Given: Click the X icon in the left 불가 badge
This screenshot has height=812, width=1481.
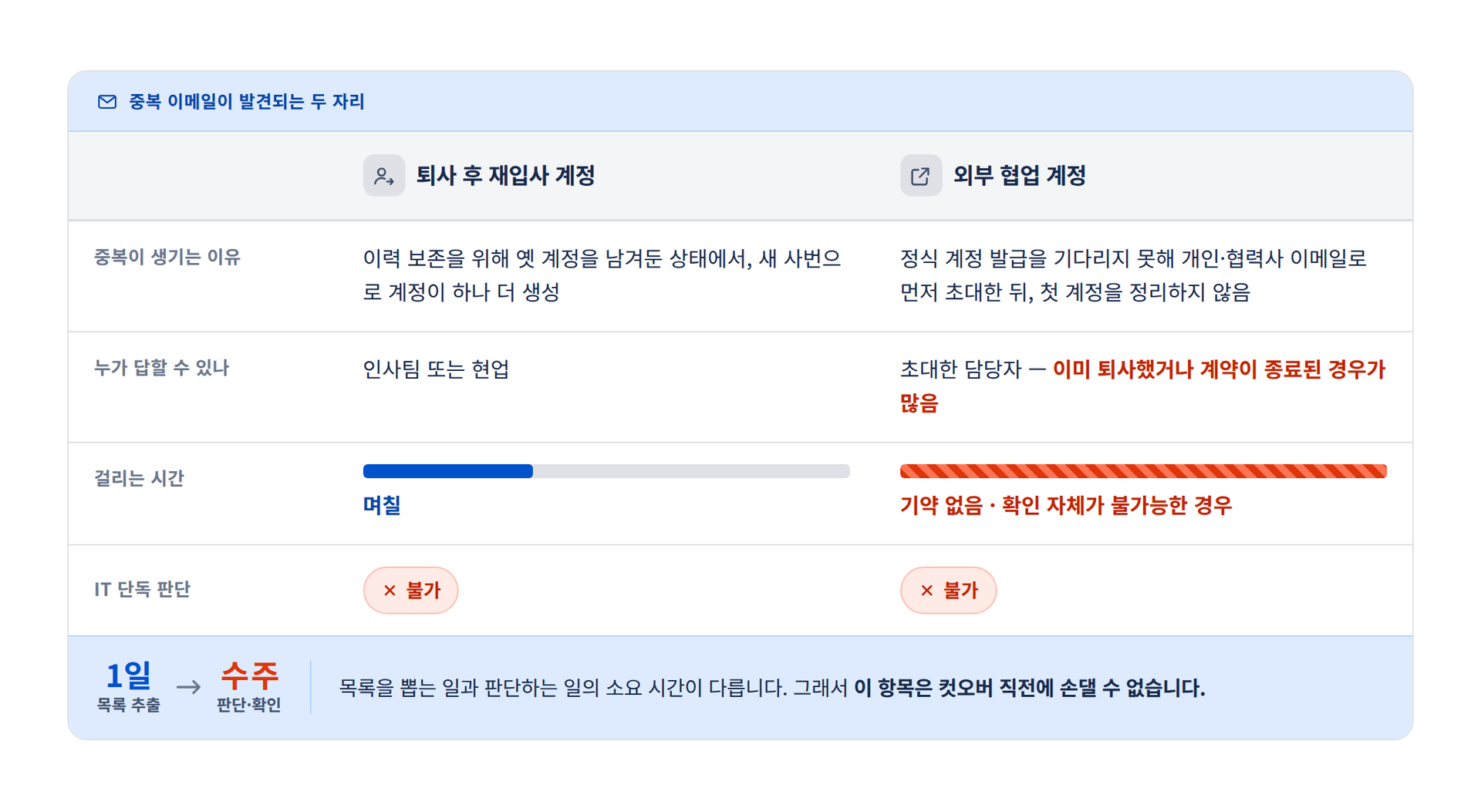Looking at the screenshot, I should [390, 591].
